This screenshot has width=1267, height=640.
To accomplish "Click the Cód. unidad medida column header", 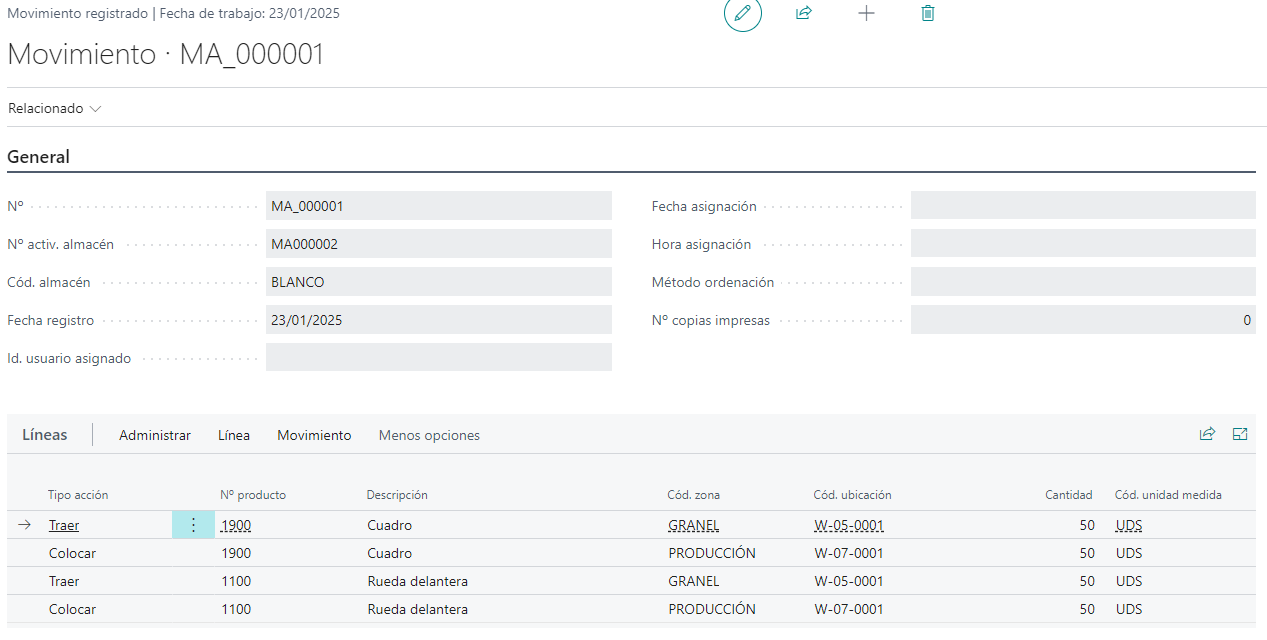I will [x=1168, y=495].
